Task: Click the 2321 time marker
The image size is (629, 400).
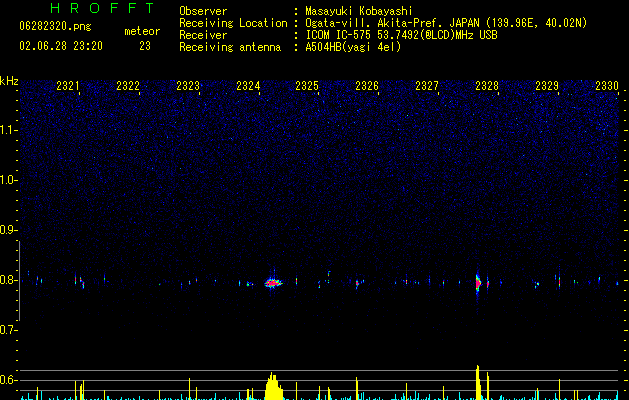Action: [x=68, y=85]
